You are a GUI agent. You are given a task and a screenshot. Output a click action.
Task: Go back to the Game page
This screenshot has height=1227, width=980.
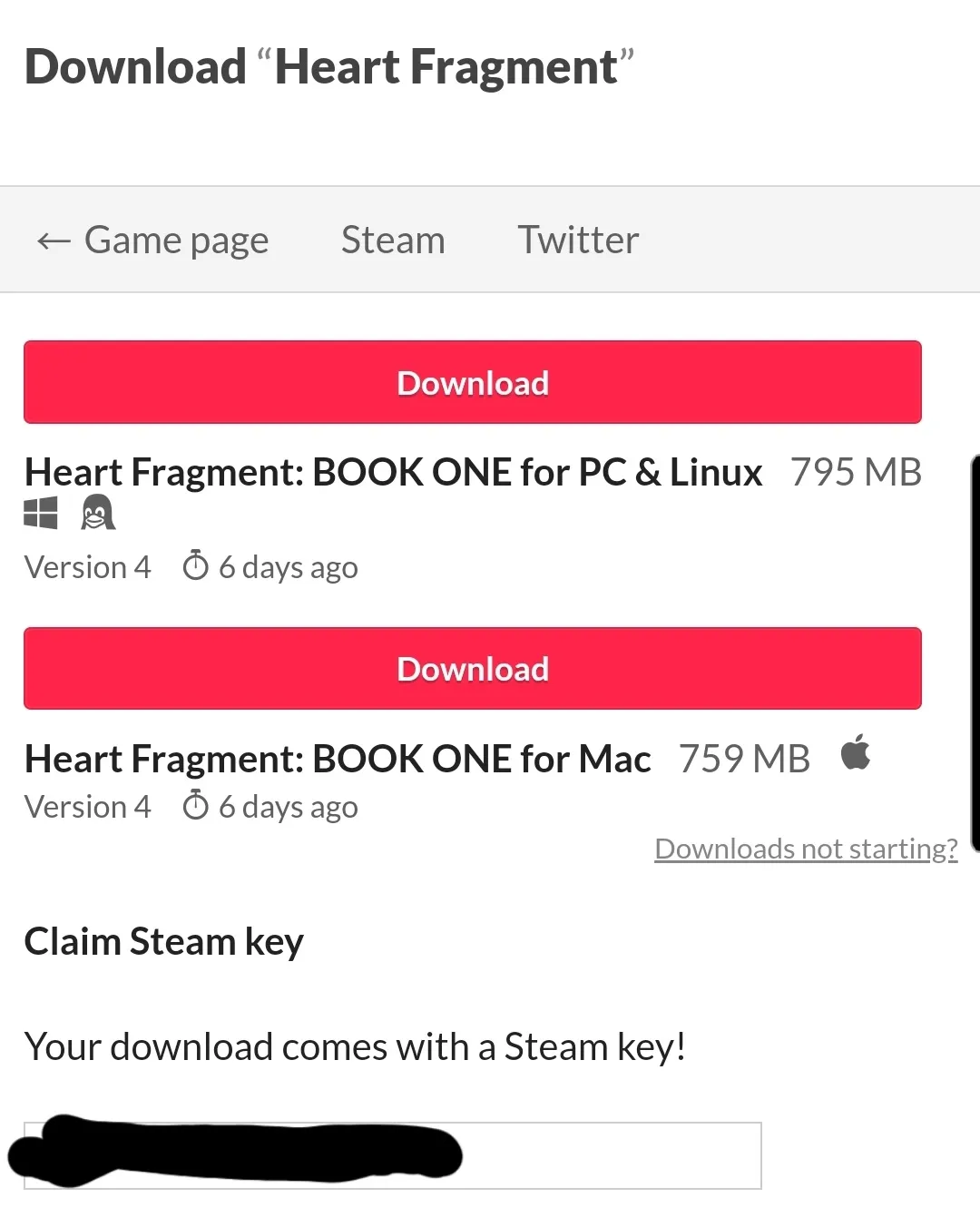point(176,240)
